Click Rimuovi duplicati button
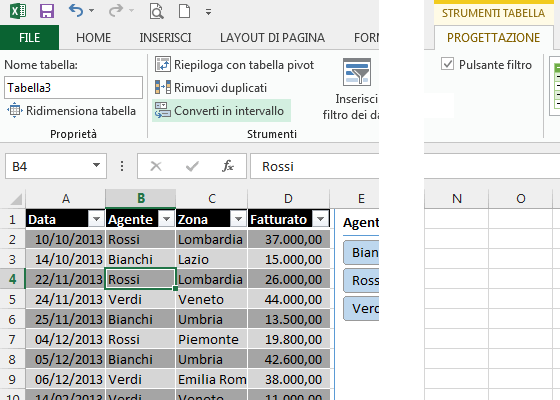 [x=211, y=88]
